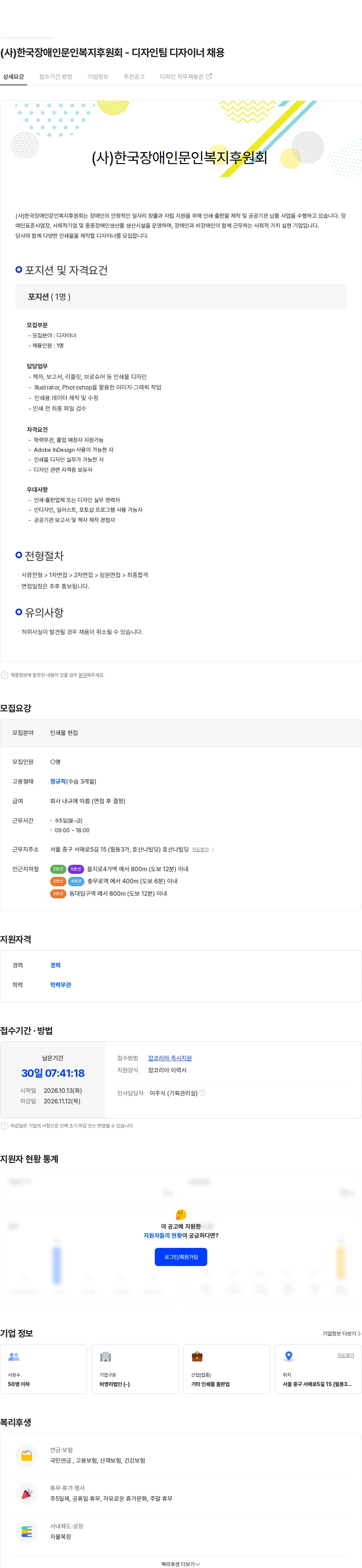Image resolution: width=362 pixels, height=1568 pixels.
Task: Click the 위치 map pin icon
Action: click(x=289, y=1356)
